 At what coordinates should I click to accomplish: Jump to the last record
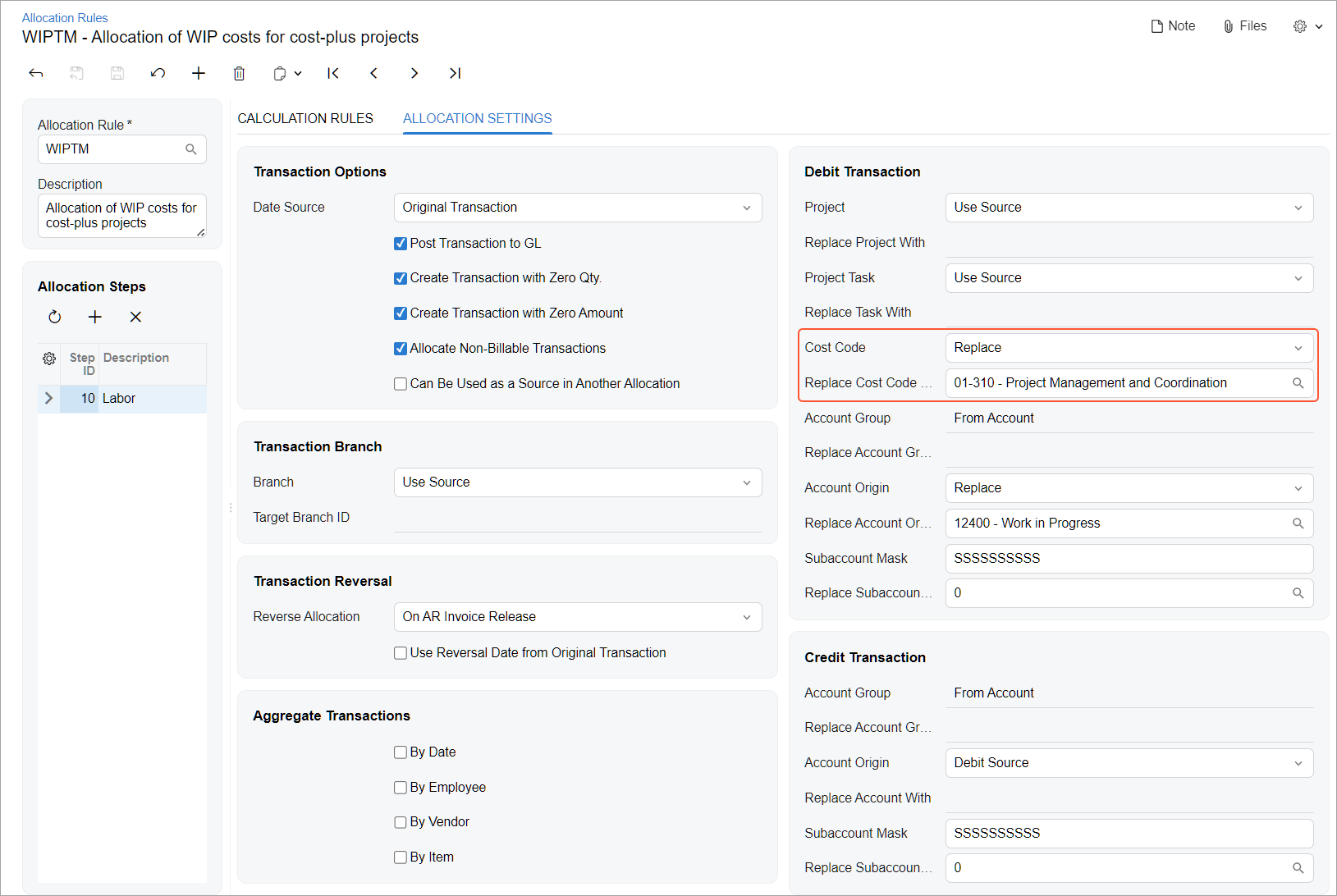point(455,74)
